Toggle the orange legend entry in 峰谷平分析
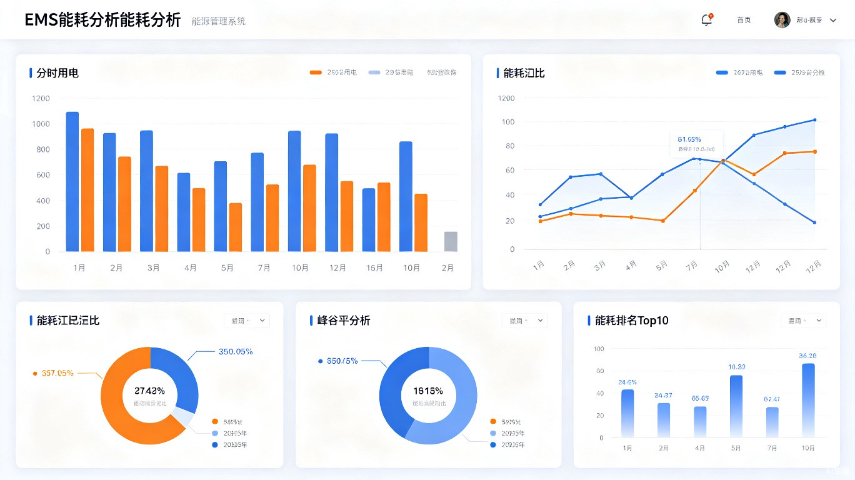Image resolution: width=855 pixels, height=480 pixels. point(505,422)
